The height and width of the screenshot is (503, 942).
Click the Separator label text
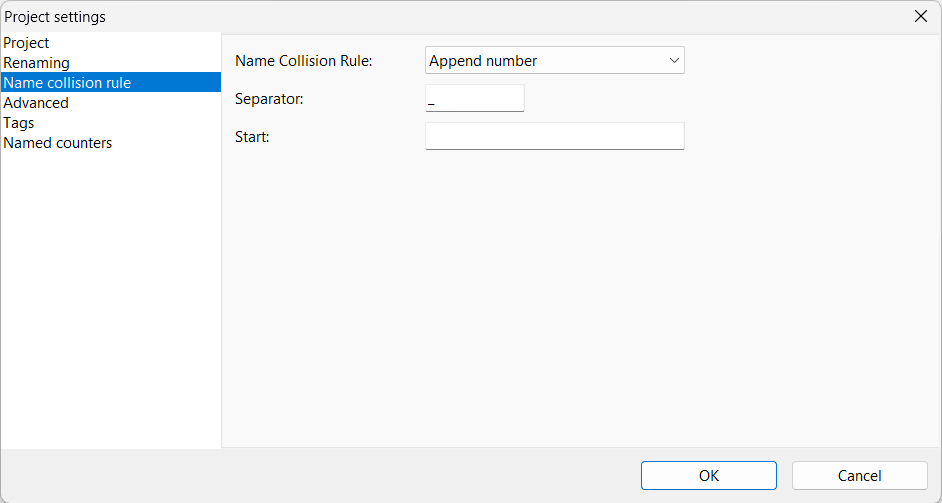[x=269, y=99]
